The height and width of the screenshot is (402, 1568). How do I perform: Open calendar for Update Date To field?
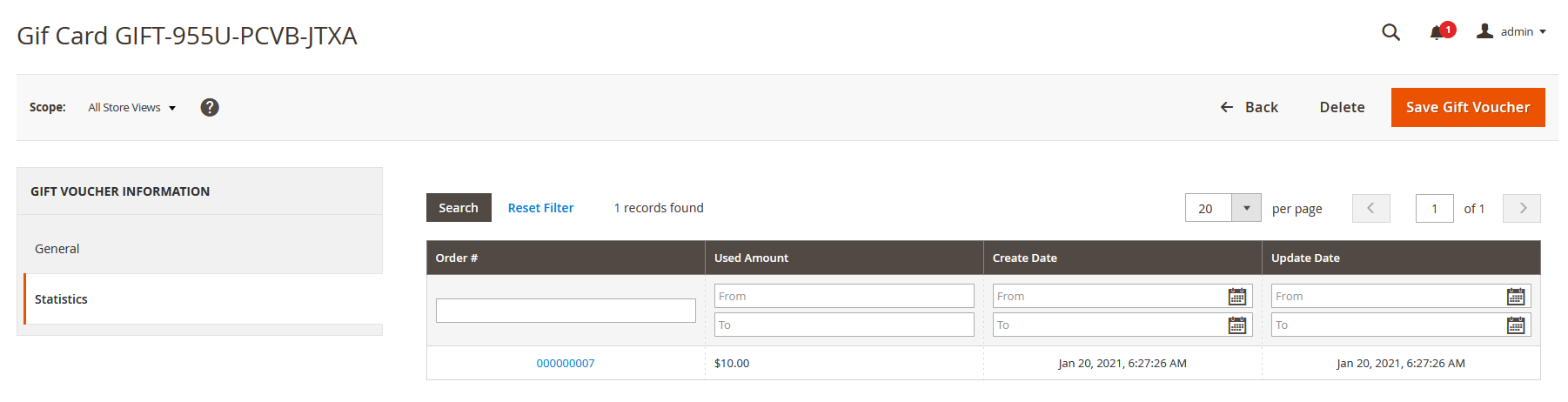pyautogui.click(x=1515, y=325)
